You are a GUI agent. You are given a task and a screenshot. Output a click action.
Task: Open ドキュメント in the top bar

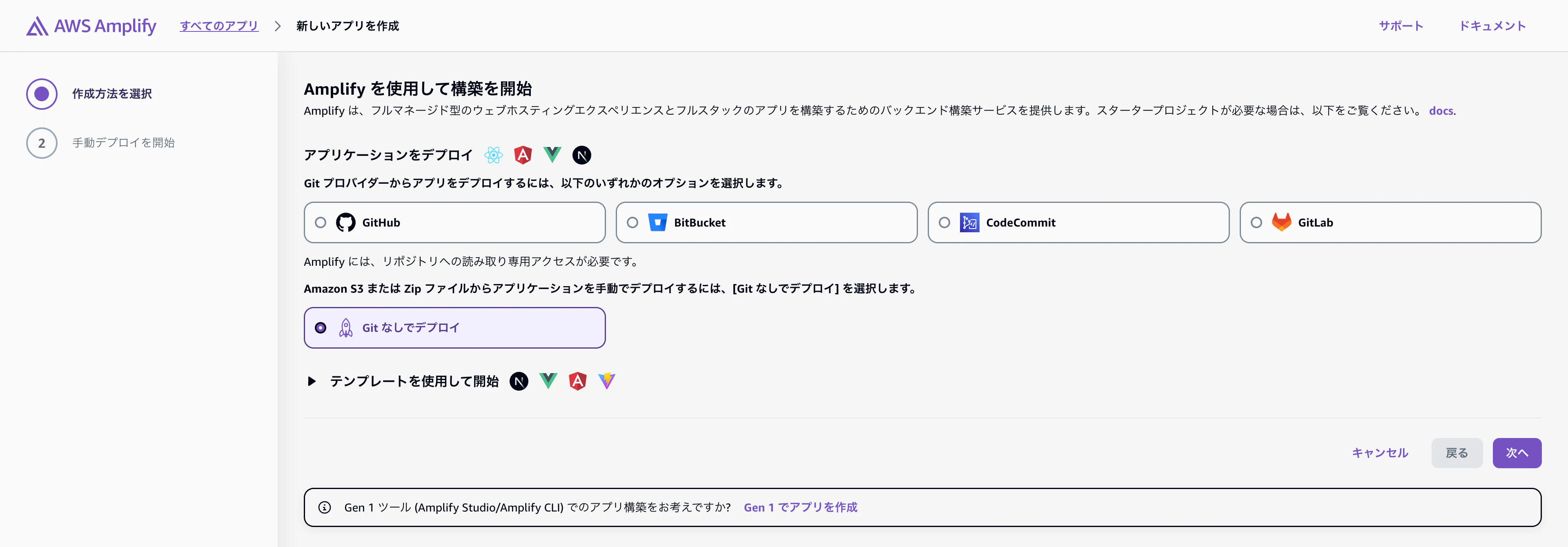click(x=1492, y=26)
